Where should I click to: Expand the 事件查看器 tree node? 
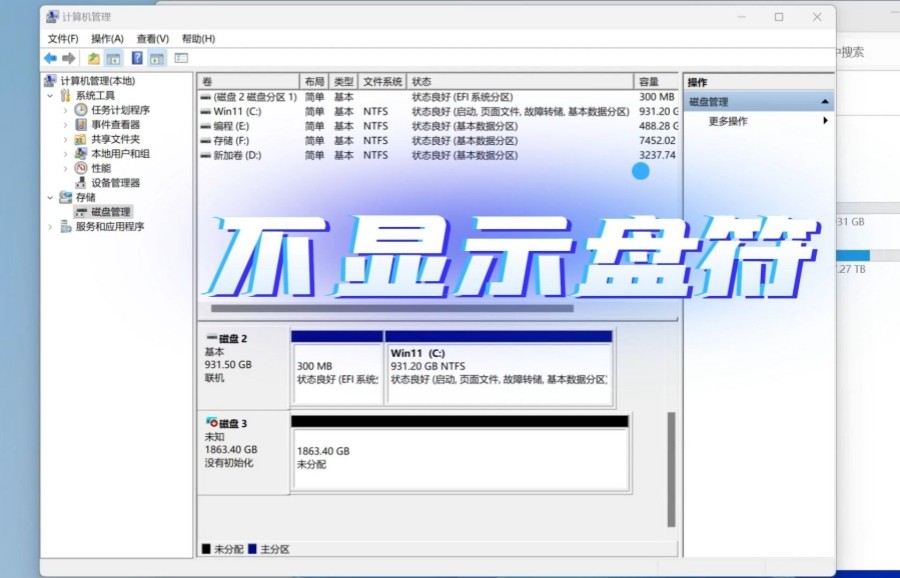point(65,125)
